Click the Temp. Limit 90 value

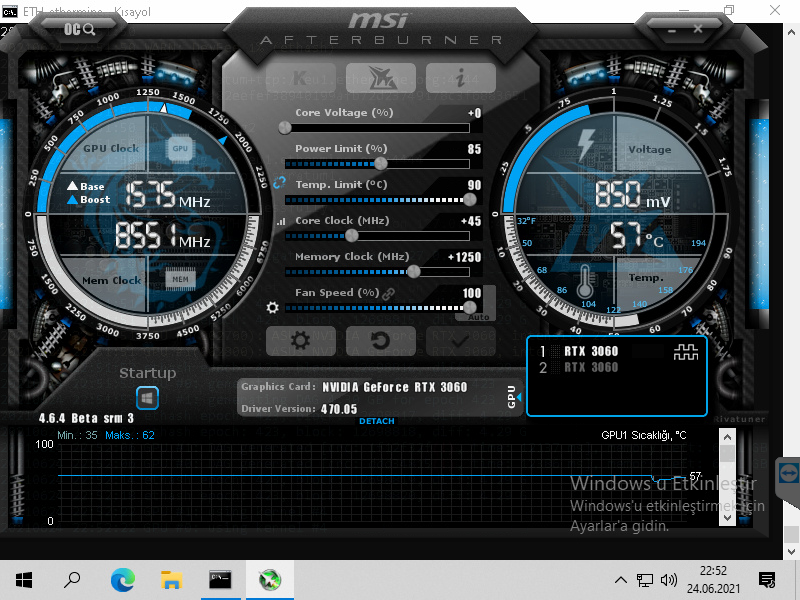(x=474, y=185)
